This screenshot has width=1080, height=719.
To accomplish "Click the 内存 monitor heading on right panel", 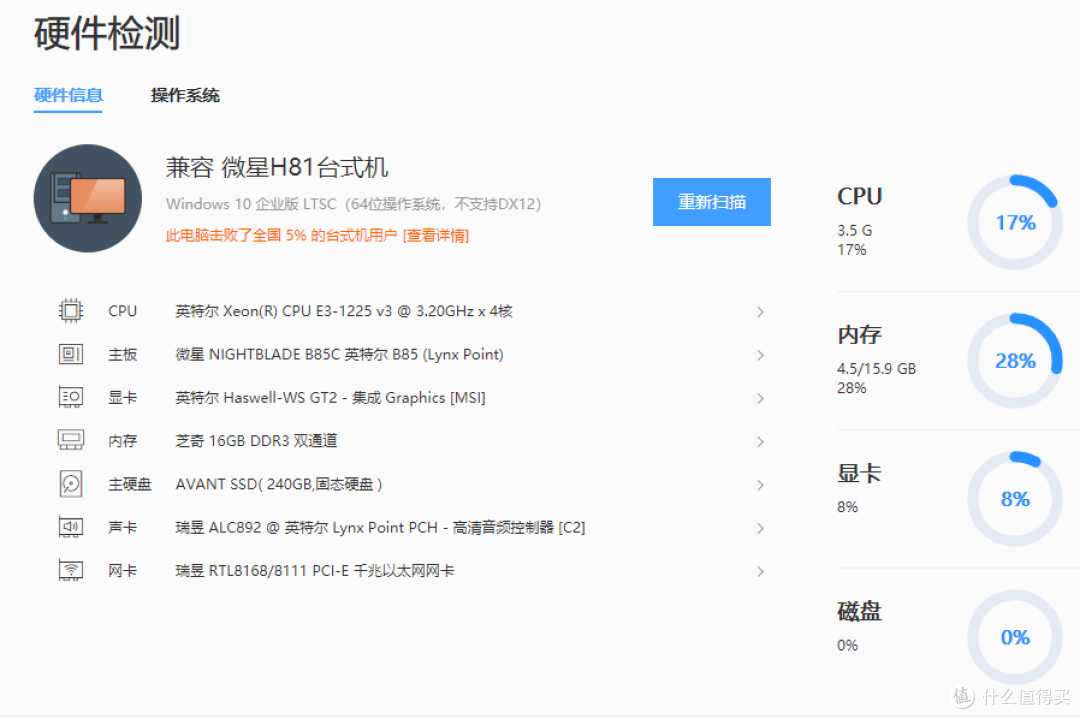I will [x=859, y=335].
